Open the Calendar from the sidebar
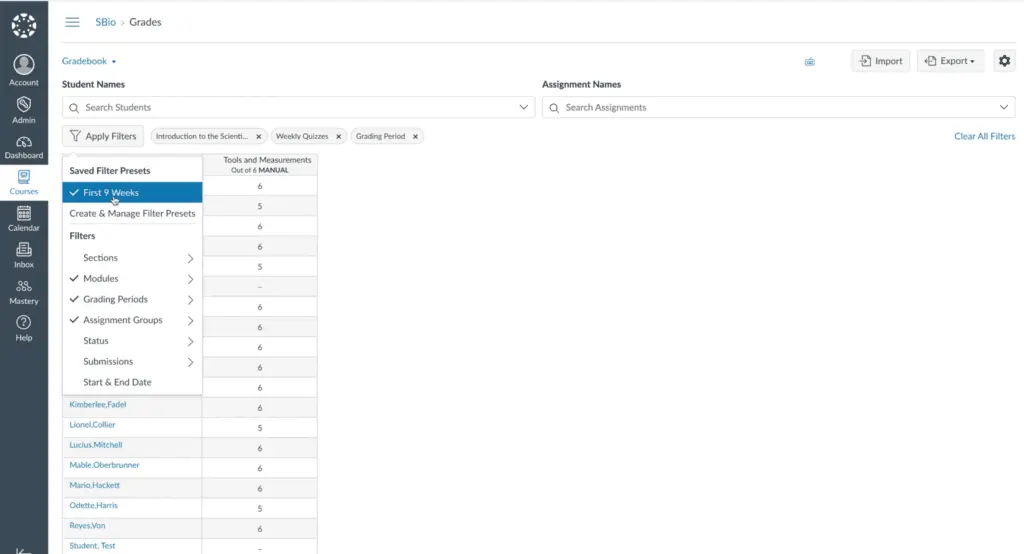 (24, 220)
